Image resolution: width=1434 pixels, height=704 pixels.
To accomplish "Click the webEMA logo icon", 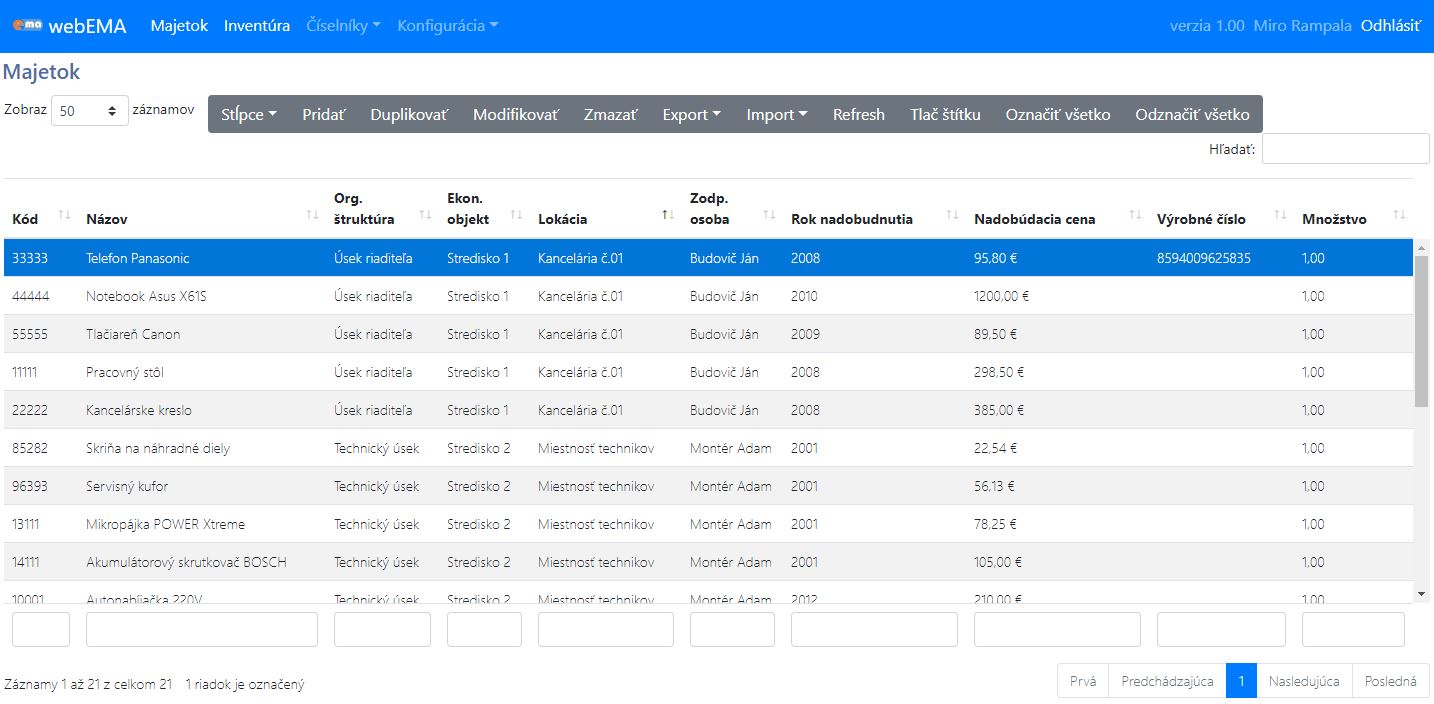I will click(x=27, y=26).
